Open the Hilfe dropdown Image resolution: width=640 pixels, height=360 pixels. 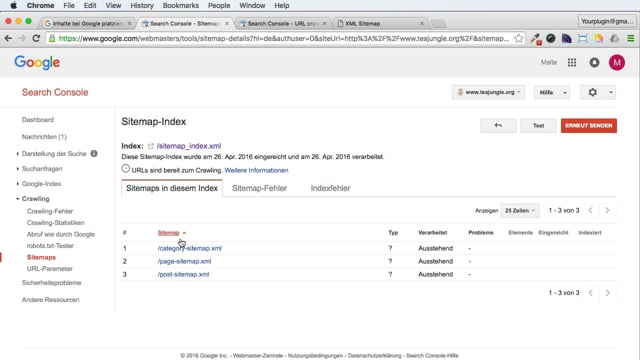pos(552,92)
